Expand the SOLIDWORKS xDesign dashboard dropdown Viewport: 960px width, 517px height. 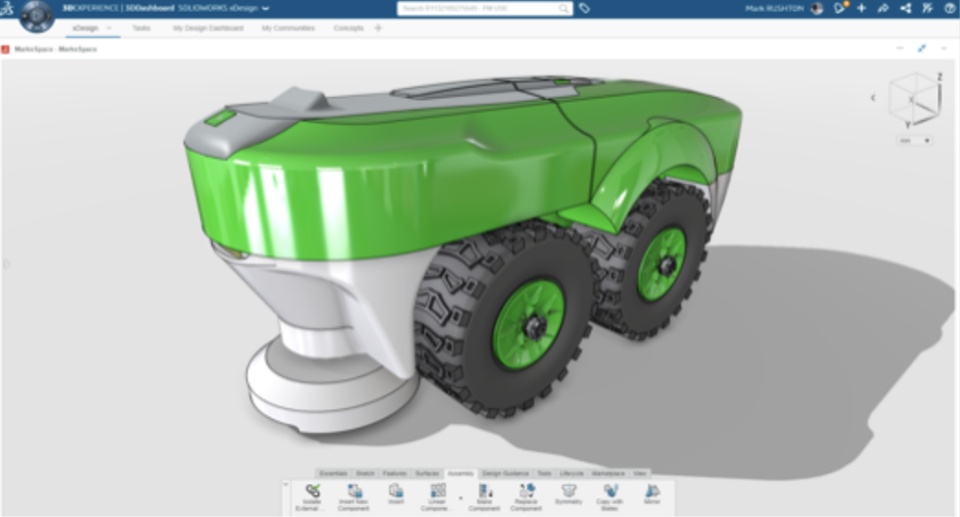[265, 9]
